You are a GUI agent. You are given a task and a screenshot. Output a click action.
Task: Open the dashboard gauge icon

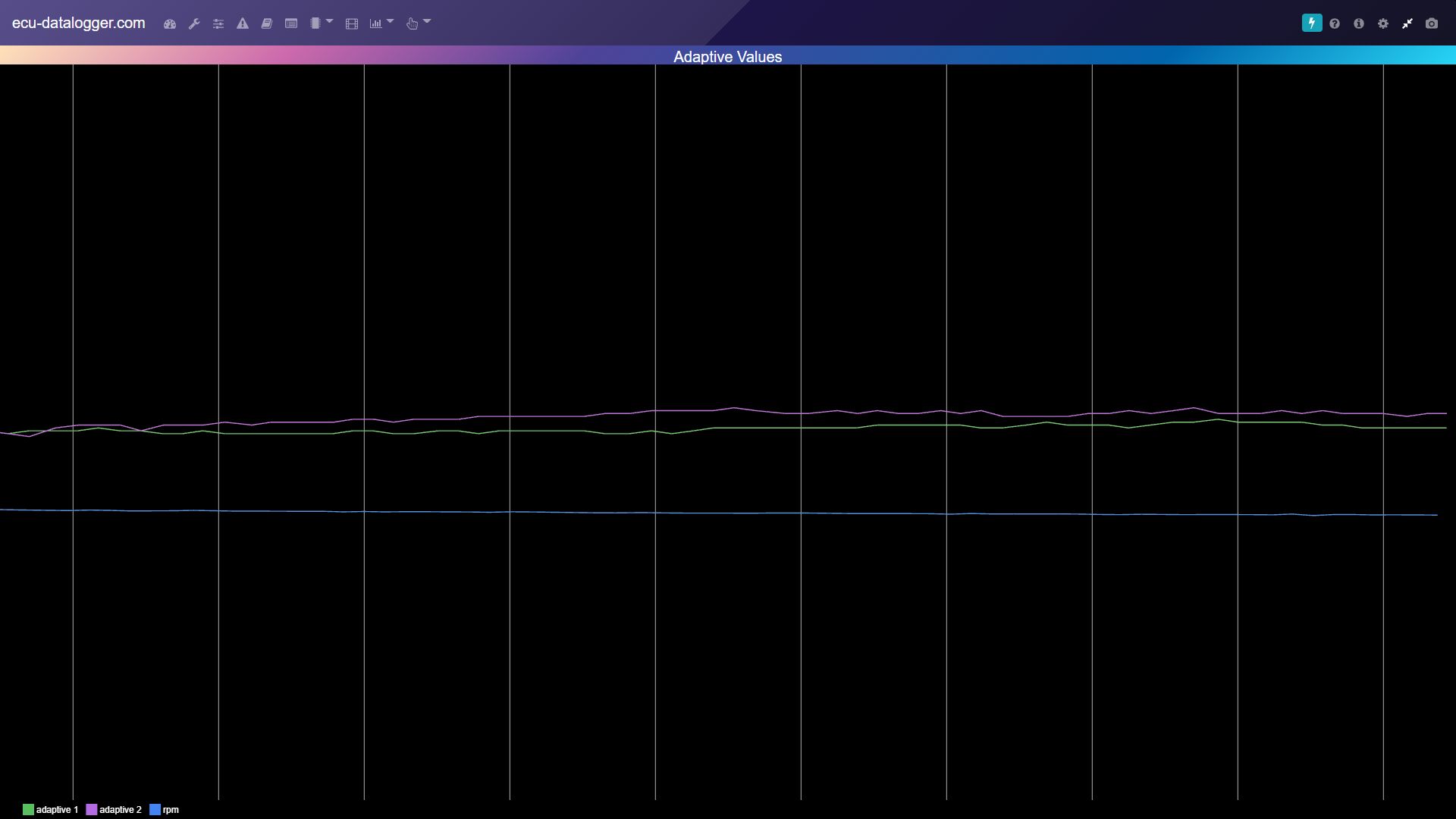[170, 24]
